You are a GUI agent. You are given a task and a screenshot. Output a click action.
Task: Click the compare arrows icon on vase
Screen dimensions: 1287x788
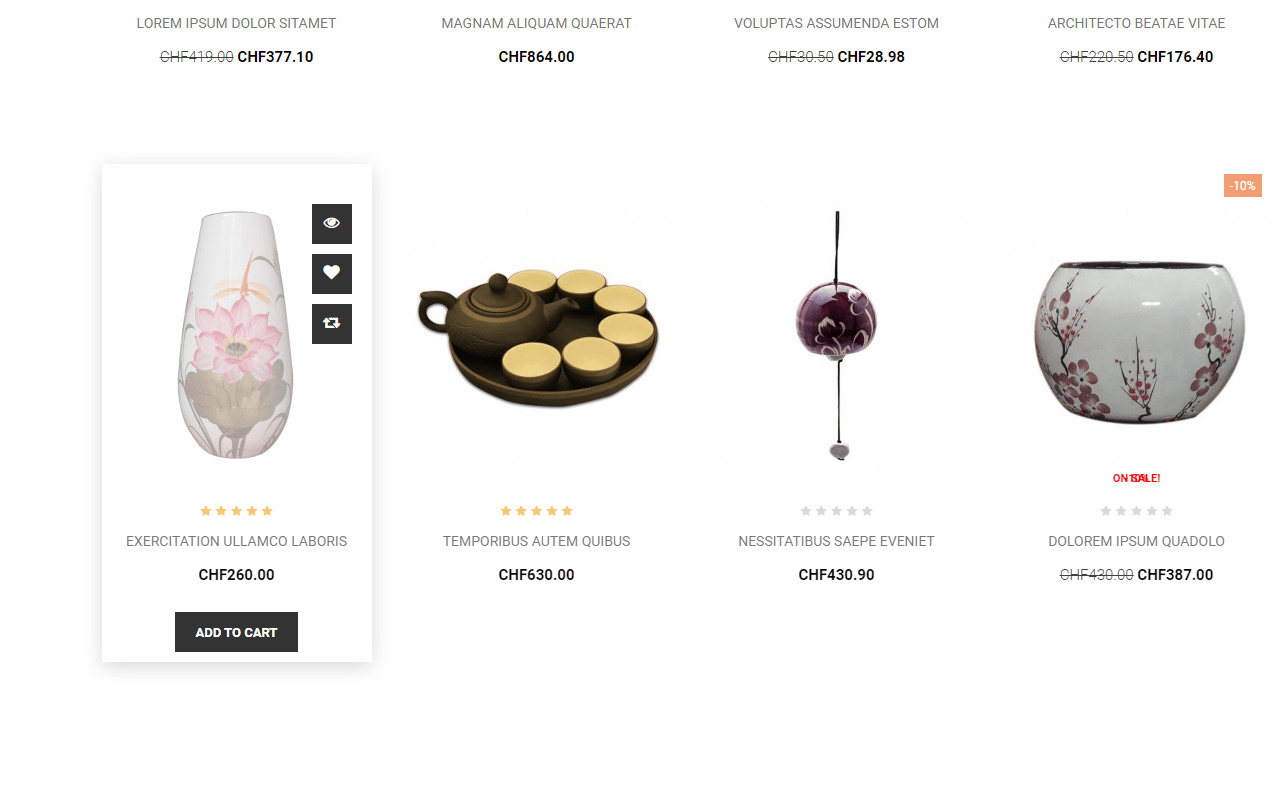pyautogui.click(x=332, y=324)
